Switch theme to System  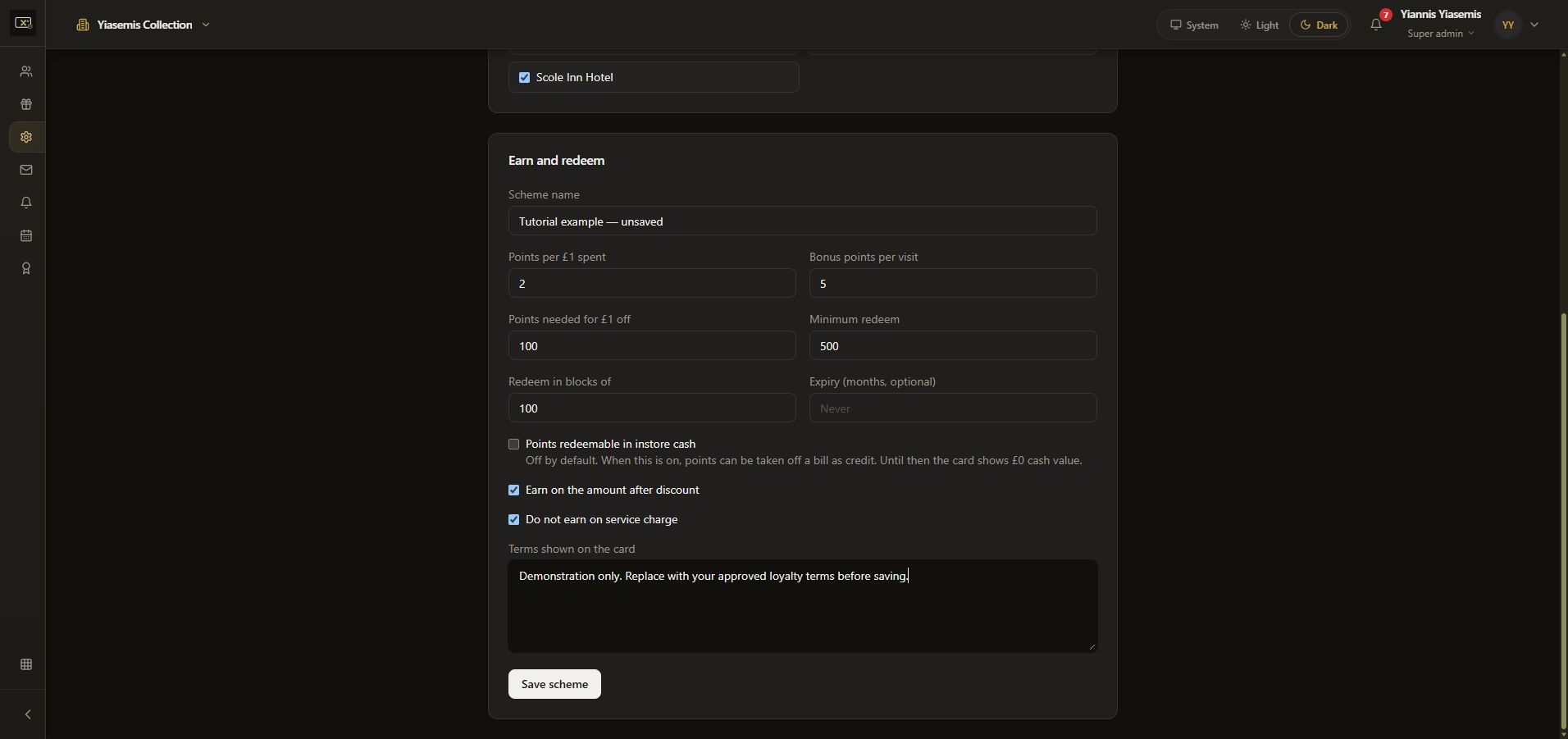[x=1194, y=25]
